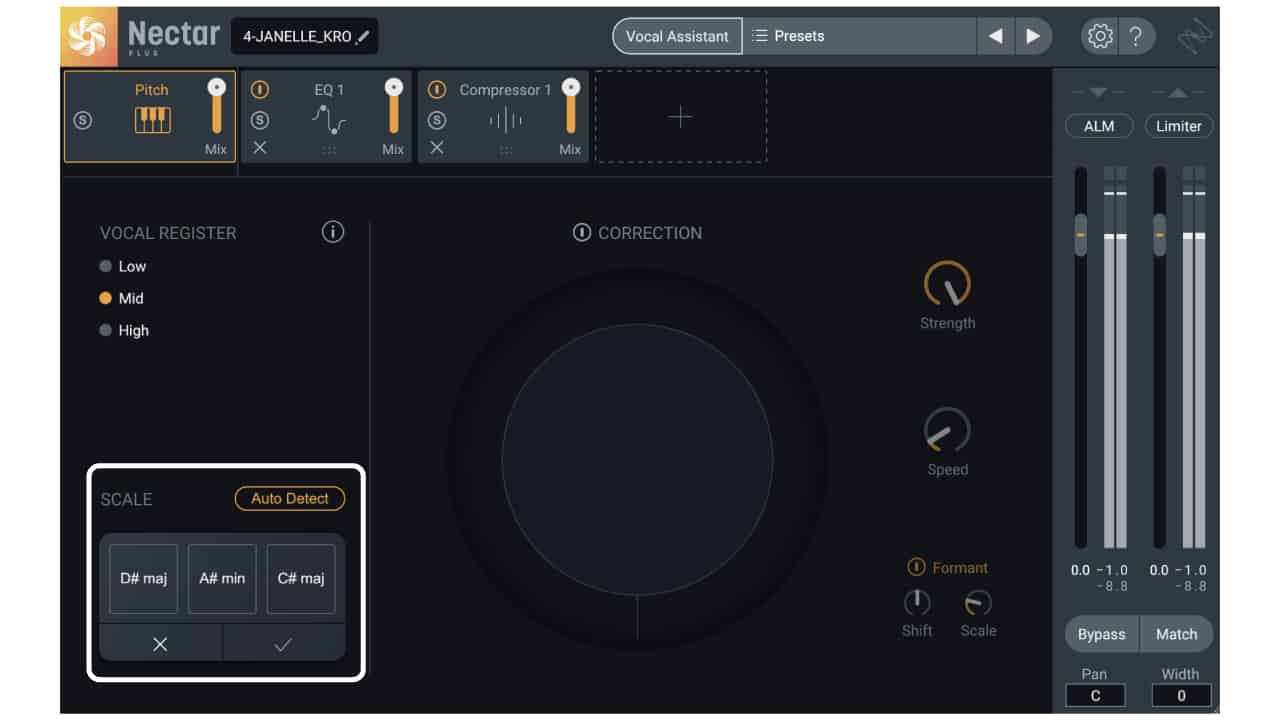Advance to the next preset with the arrow
The height and width of the screenshot is (720, 1280).
[x=1033, y=35]
